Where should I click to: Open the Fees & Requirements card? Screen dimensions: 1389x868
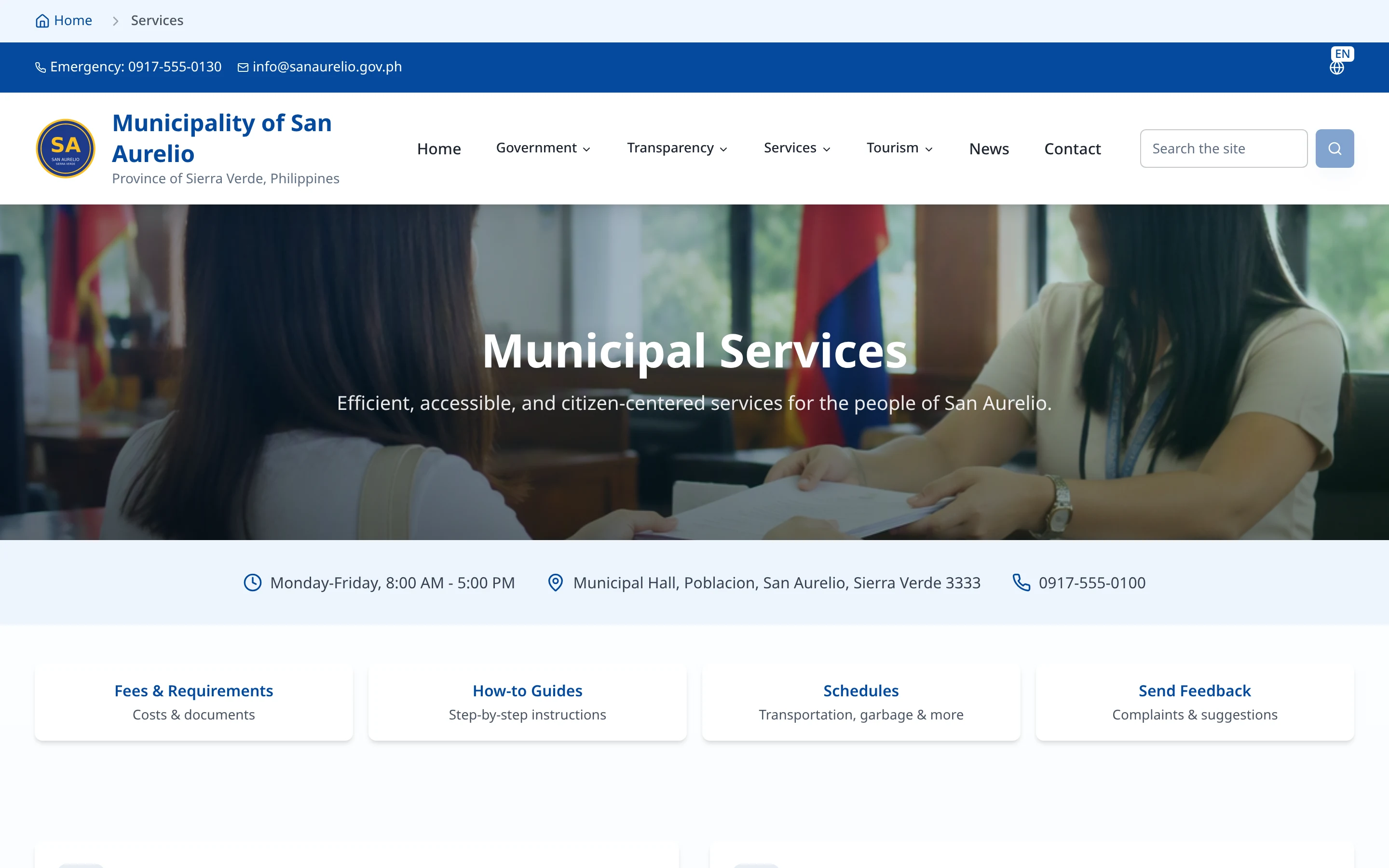tap(194, 703)
